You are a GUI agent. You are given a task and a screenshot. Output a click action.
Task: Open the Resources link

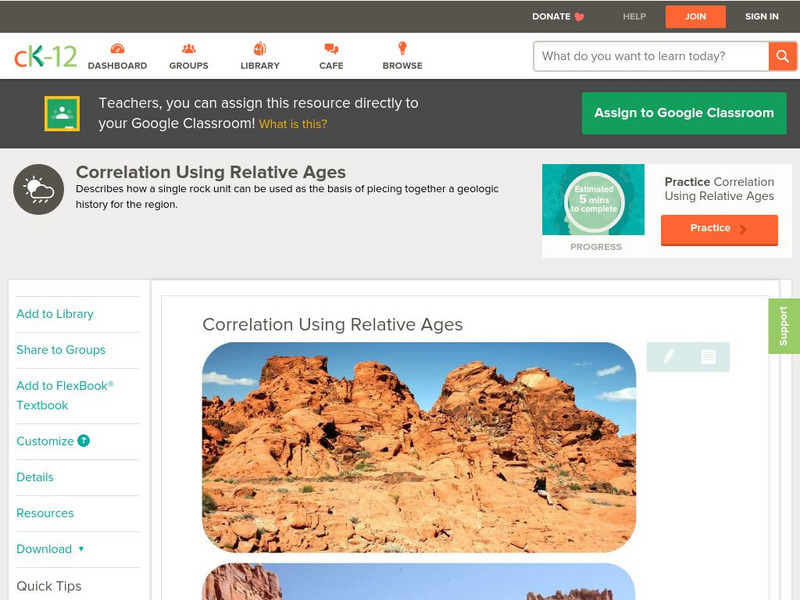click(x=45, y=513)
